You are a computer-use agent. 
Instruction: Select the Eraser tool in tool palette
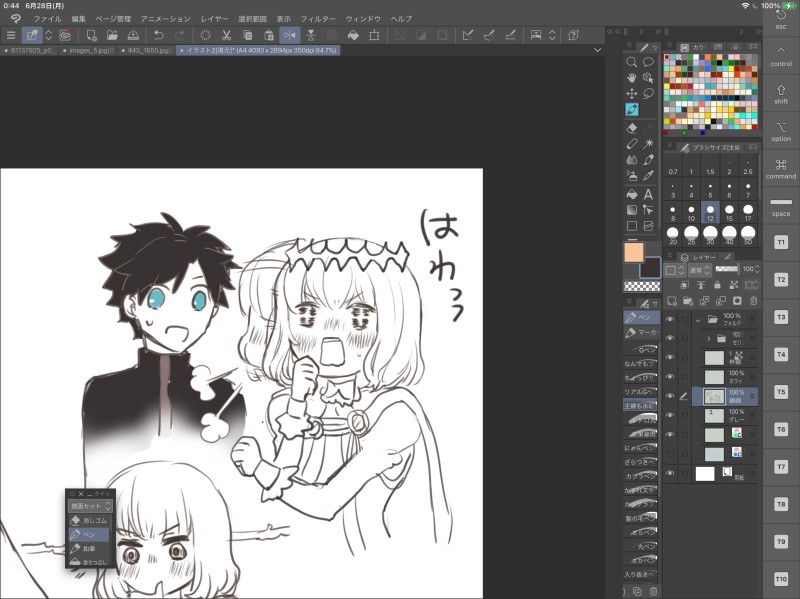(x=632, y=129)
